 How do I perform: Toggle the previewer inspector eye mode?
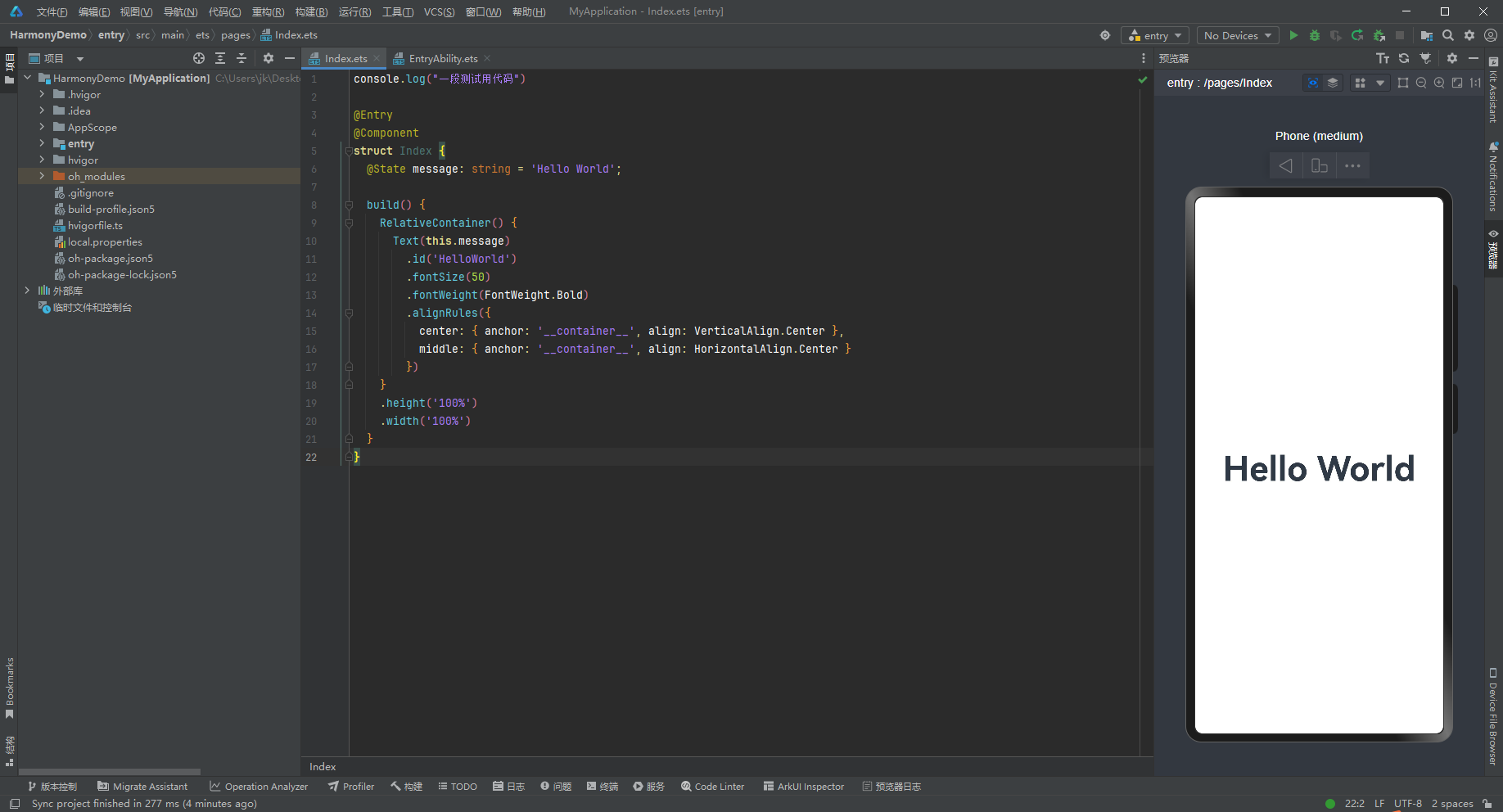(1312, 83)
